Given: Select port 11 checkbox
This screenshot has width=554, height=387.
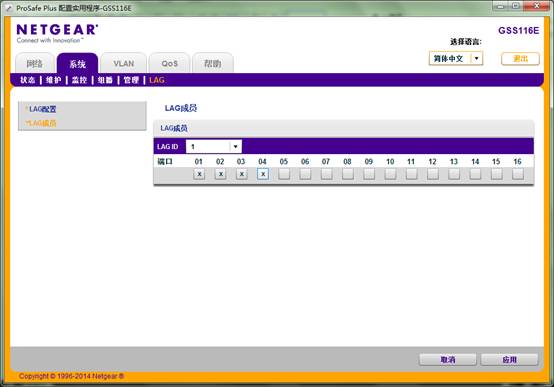Looking at the screenshot, I should [x=411, y=174].
